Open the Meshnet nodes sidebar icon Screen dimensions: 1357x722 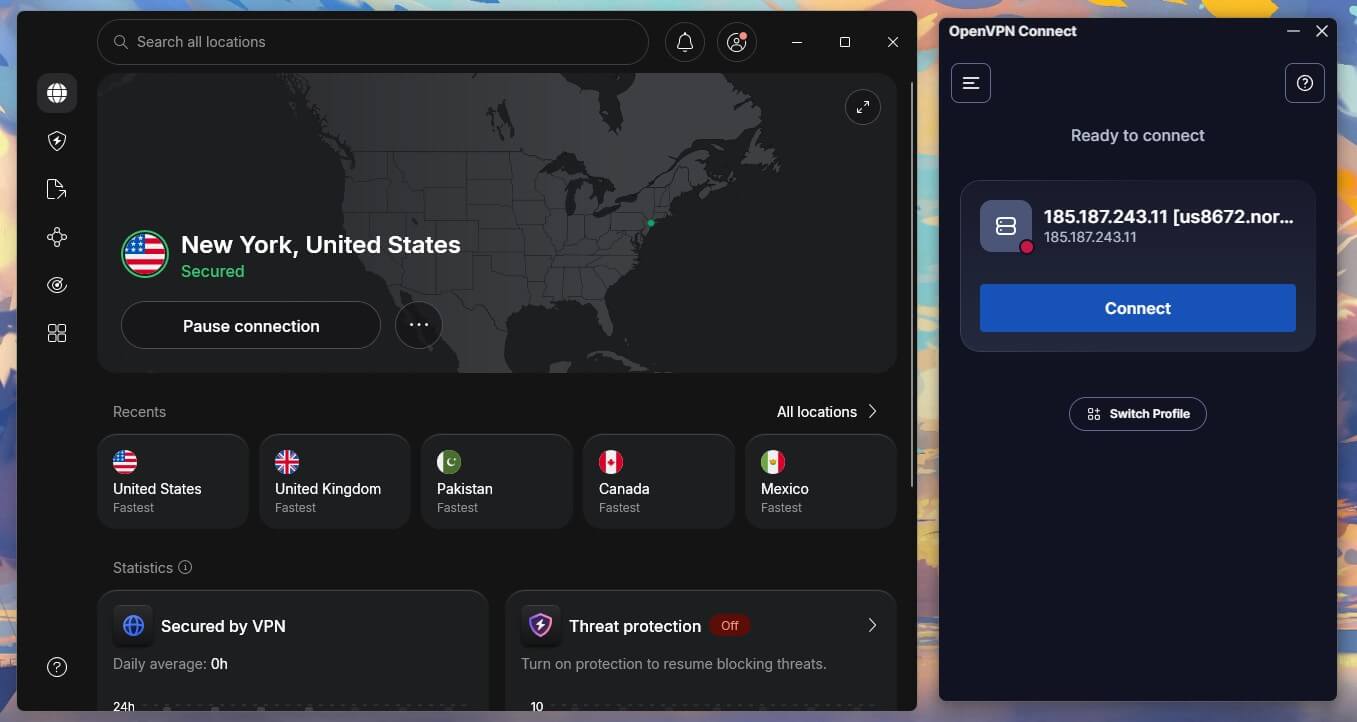[57, 237]
